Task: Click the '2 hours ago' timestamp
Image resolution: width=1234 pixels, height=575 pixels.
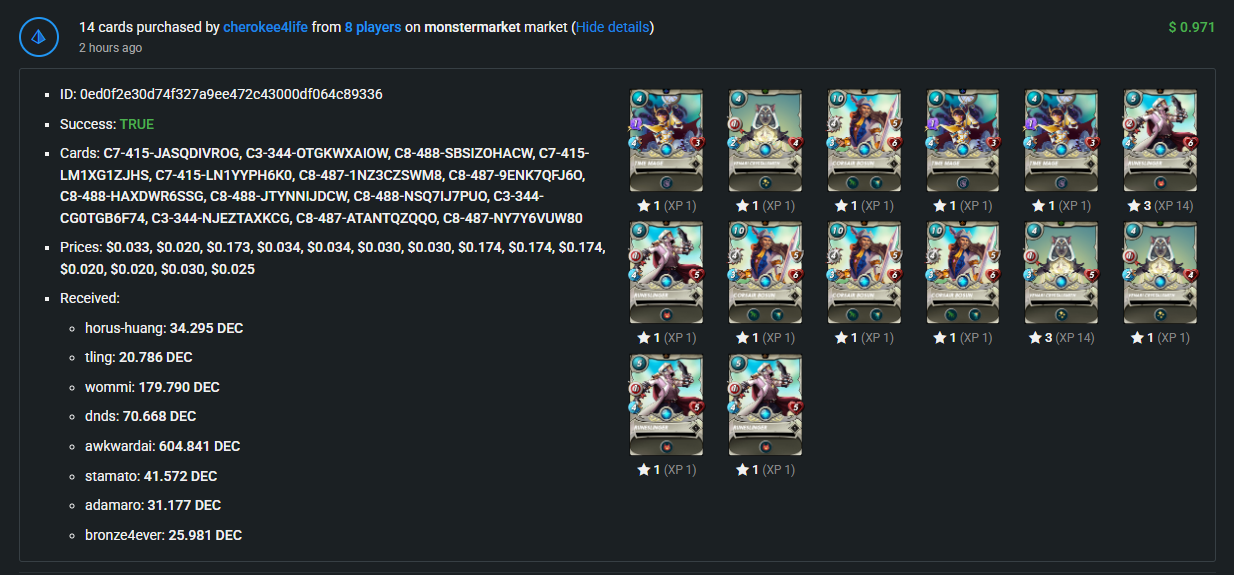Action: [110, 48]
